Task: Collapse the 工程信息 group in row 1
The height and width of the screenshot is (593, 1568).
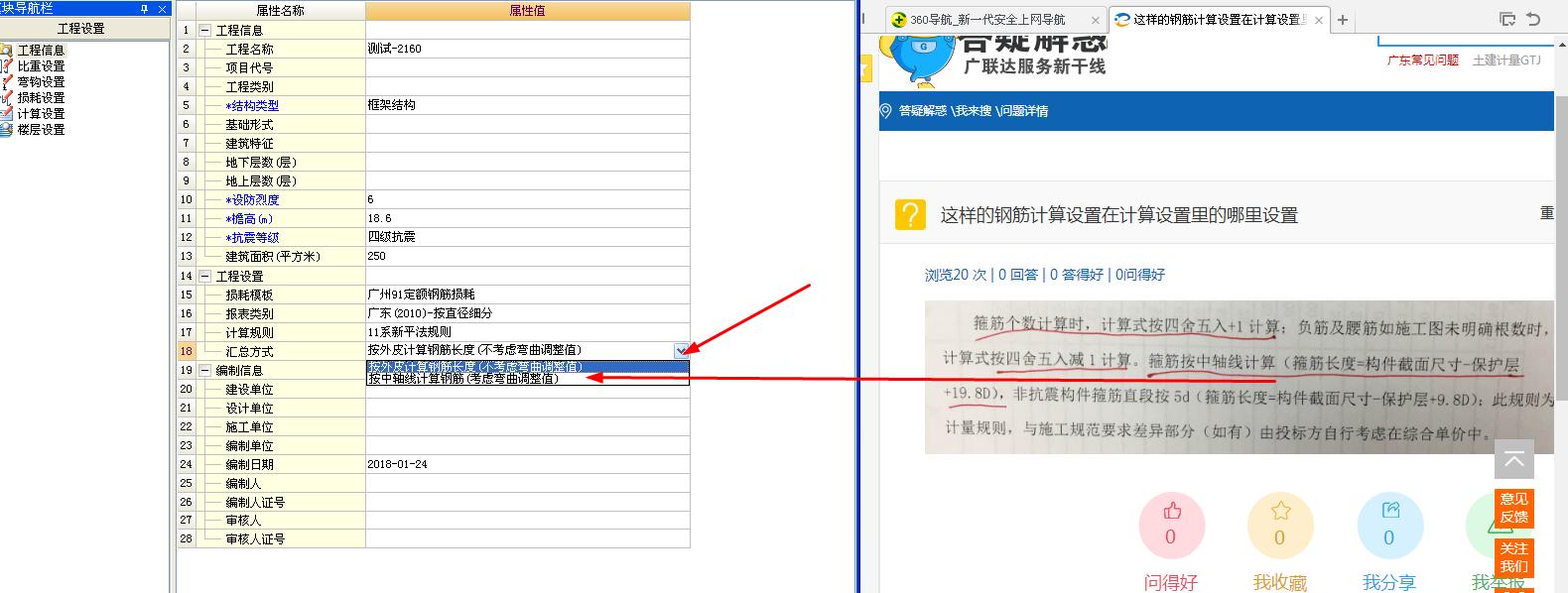Action: click(x=205, y=31)
